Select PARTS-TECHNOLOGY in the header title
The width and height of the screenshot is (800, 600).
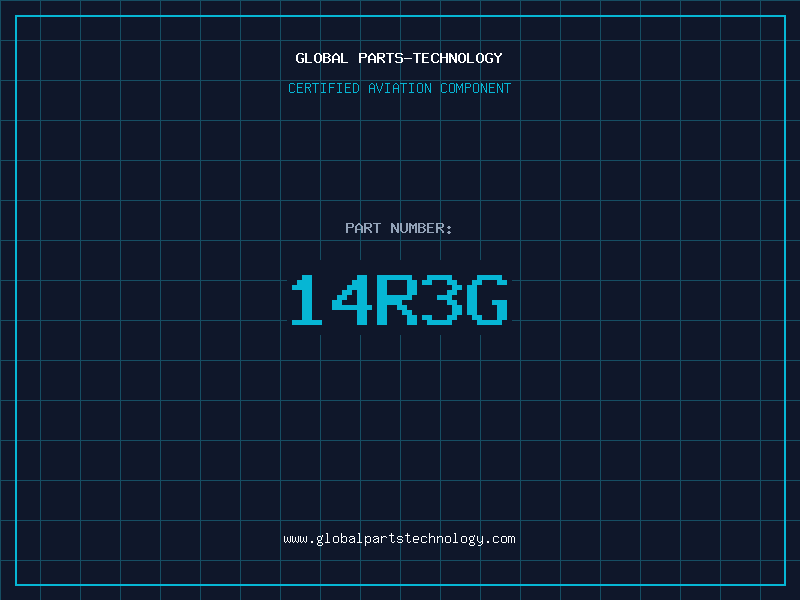point(430,59)
